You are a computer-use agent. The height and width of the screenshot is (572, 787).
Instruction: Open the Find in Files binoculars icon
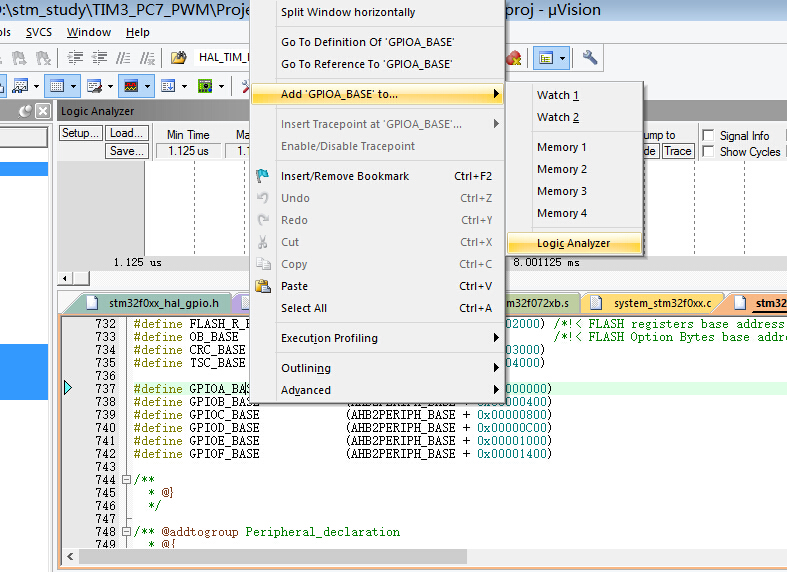click(178, 58)
